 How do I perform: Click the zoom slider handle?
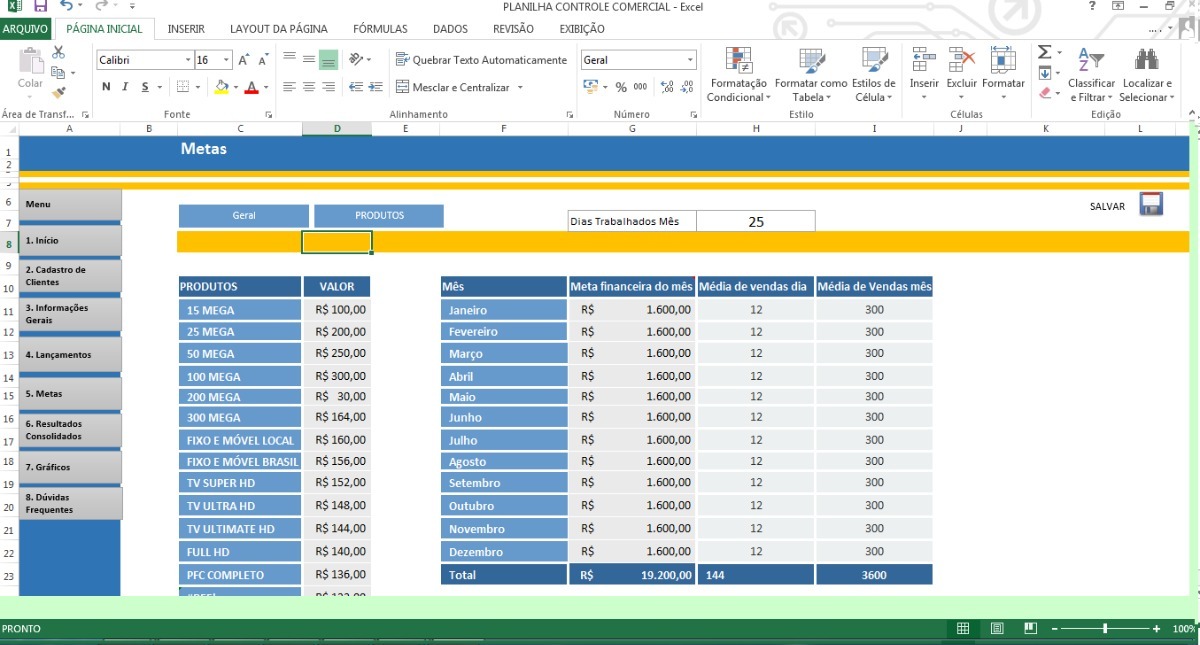(x=1105, y=628)
